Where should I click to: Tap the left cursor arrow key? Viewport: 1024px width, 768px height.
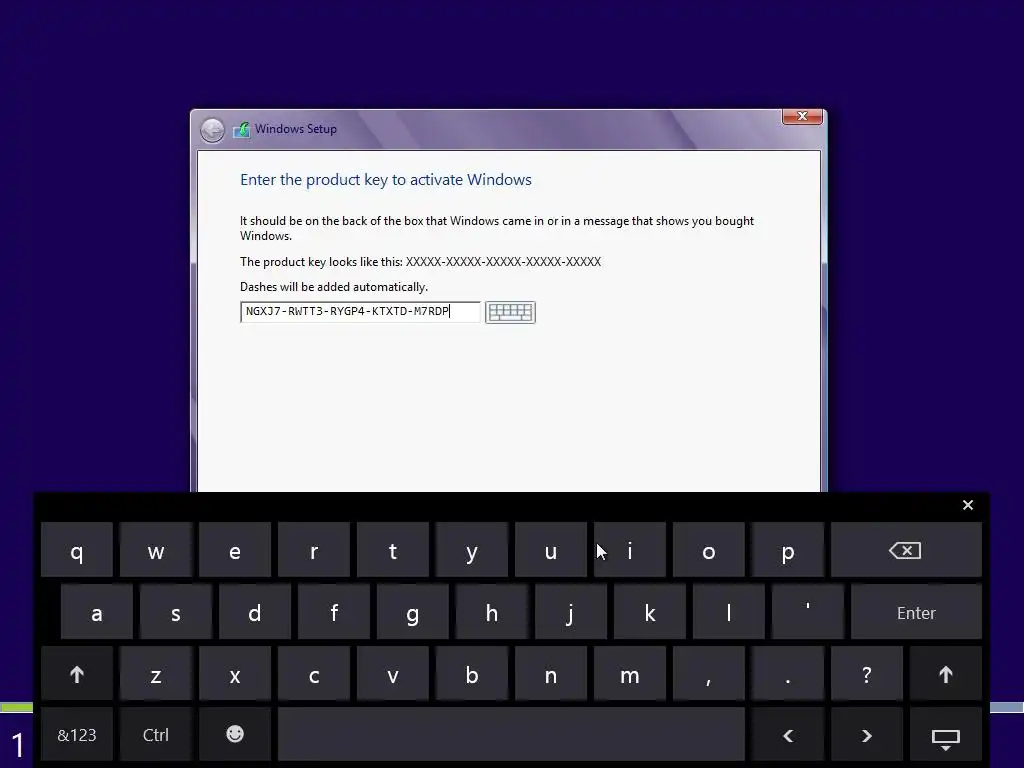(788, 735)
